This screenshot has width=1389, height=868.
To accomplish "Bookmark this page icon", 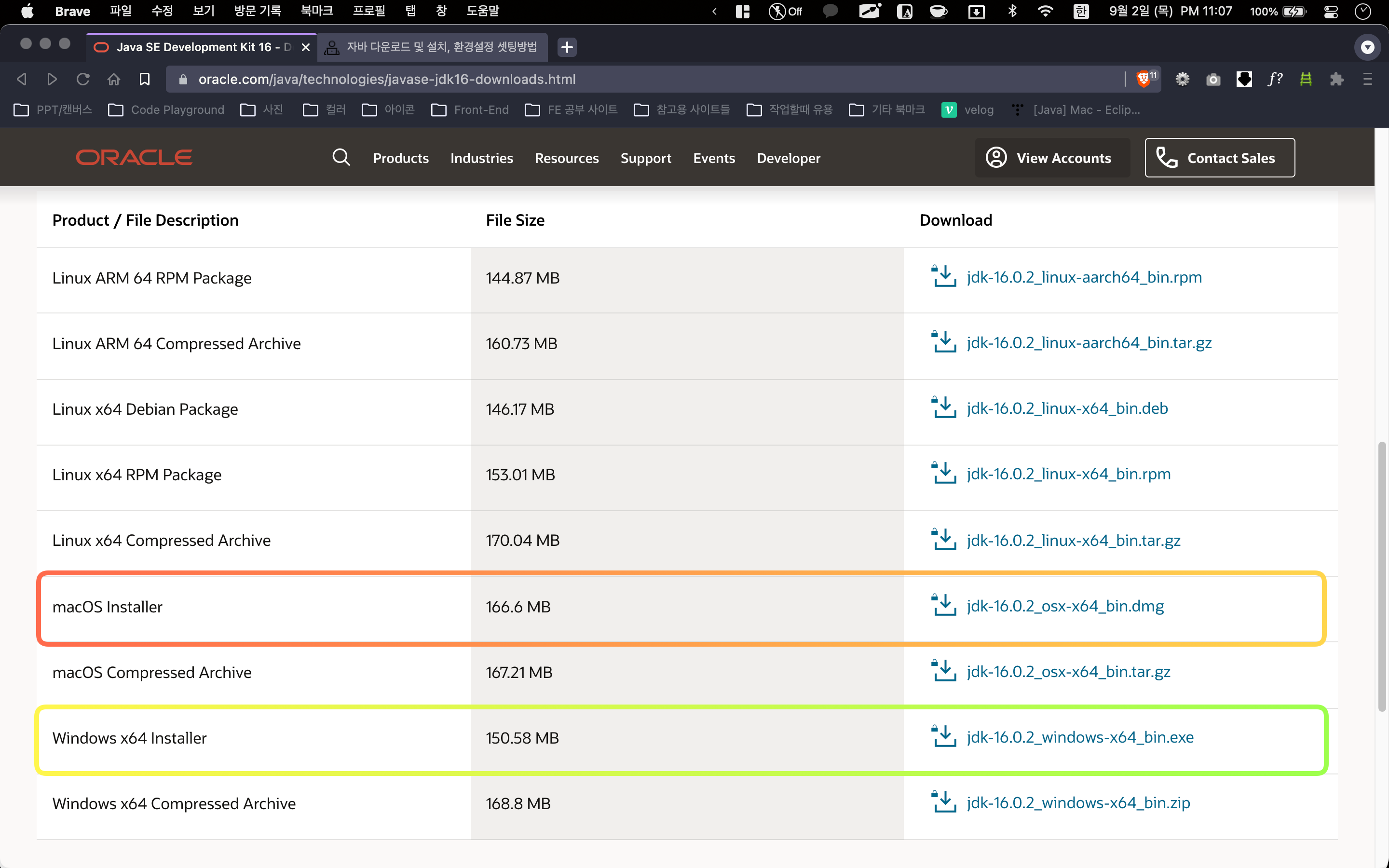I will (145, 79).
